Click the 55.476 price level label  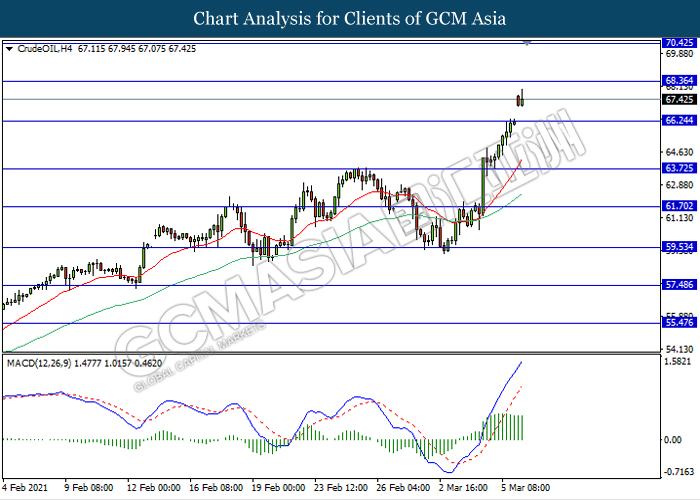pos(679,323)
